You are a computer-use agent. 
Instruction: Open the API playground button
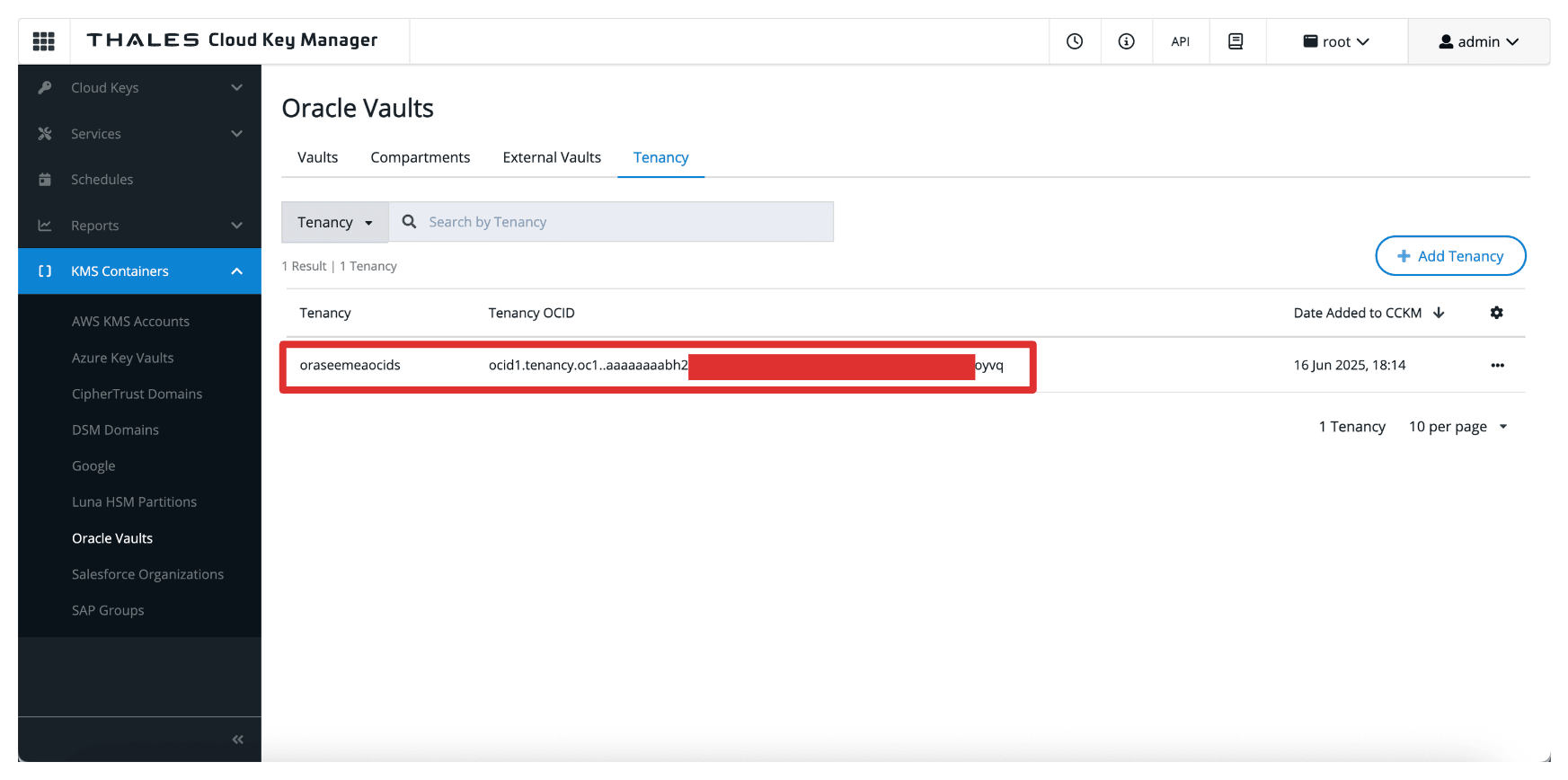(x=1181, y=41)
